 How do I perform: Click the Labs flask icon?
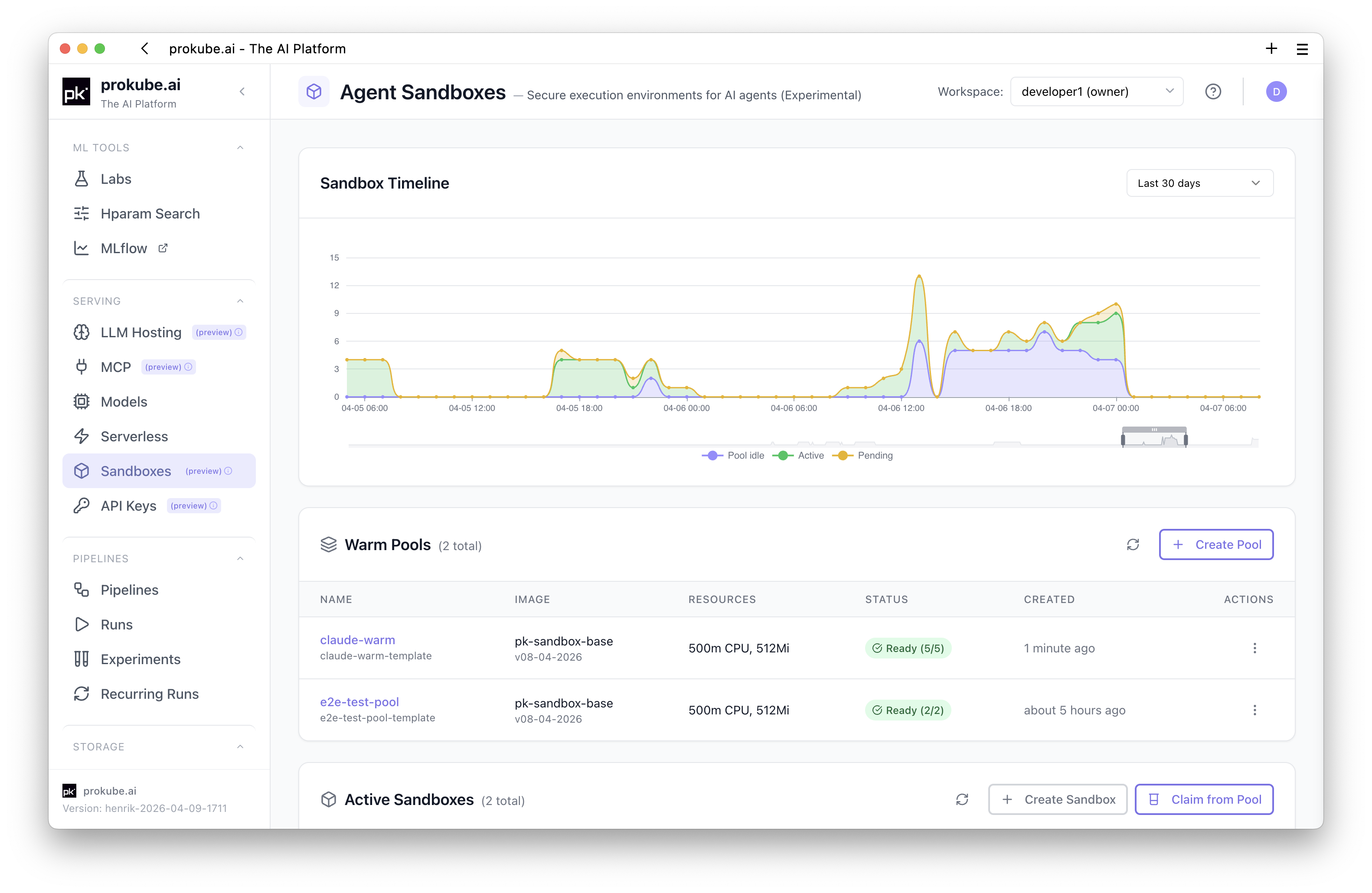pyautogui.click(x=81, y=179)
